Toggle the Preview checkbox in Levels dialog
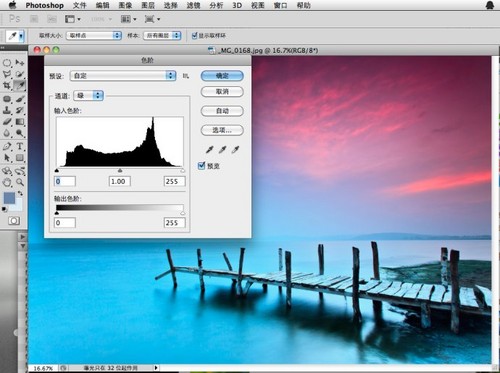Screen dimensions: 500x373 (x=201, y=165)
